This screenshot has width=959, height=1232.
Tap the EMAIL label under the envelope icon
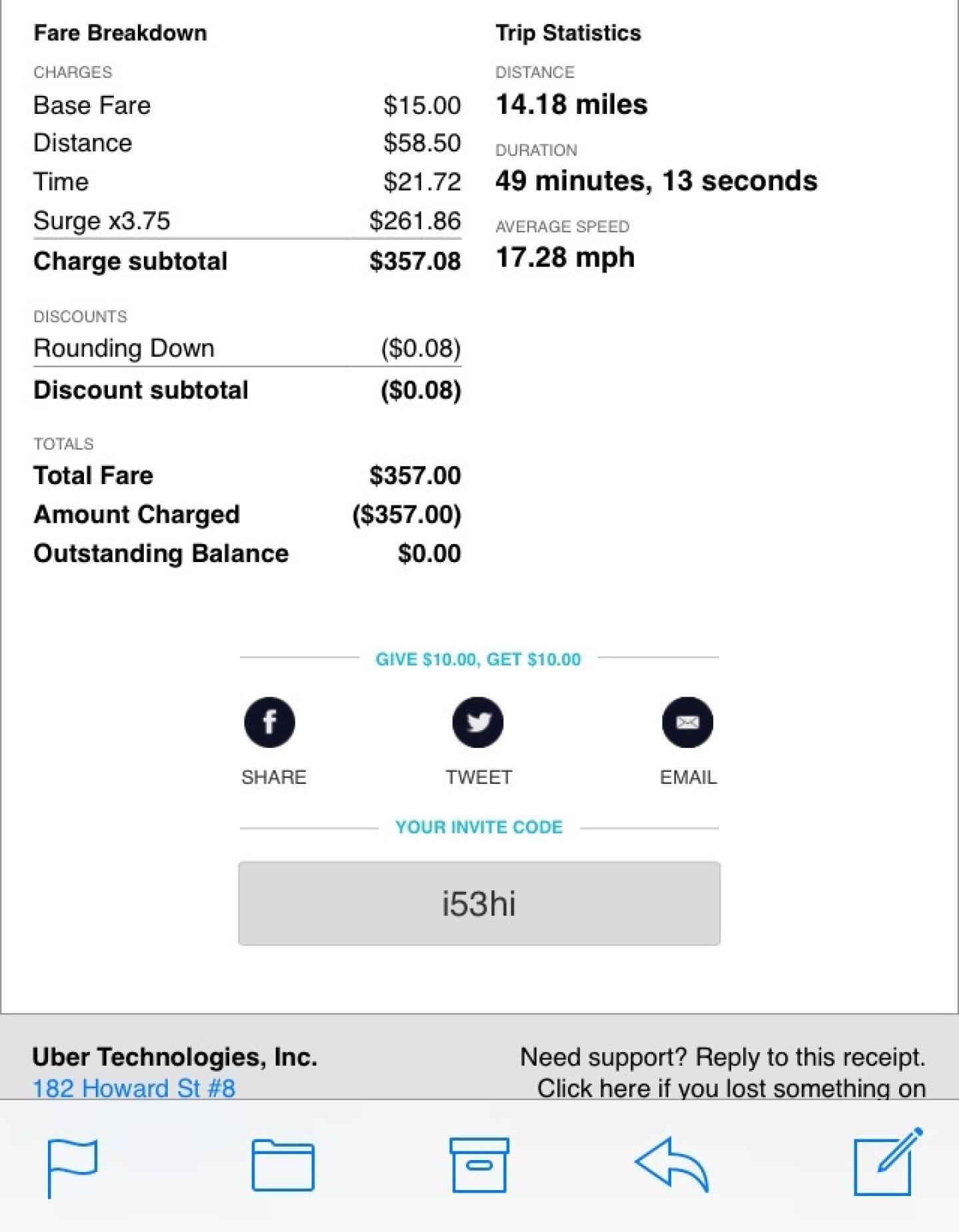point(687,776)
